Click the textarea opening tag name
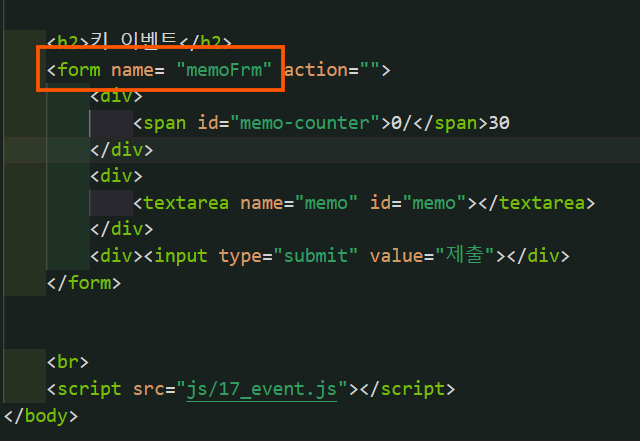Viewport: 640px width, 441px height. (x=186, y=203)
